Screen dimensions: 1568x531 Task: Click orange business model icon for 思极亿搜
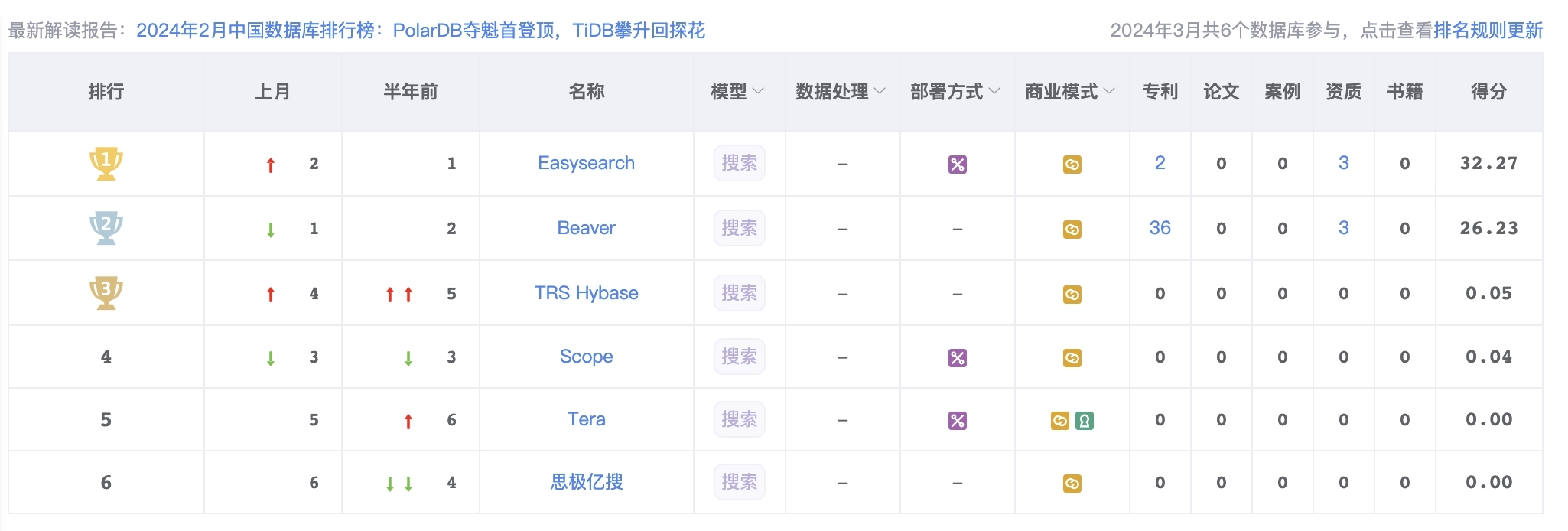tap(1072, 484)
